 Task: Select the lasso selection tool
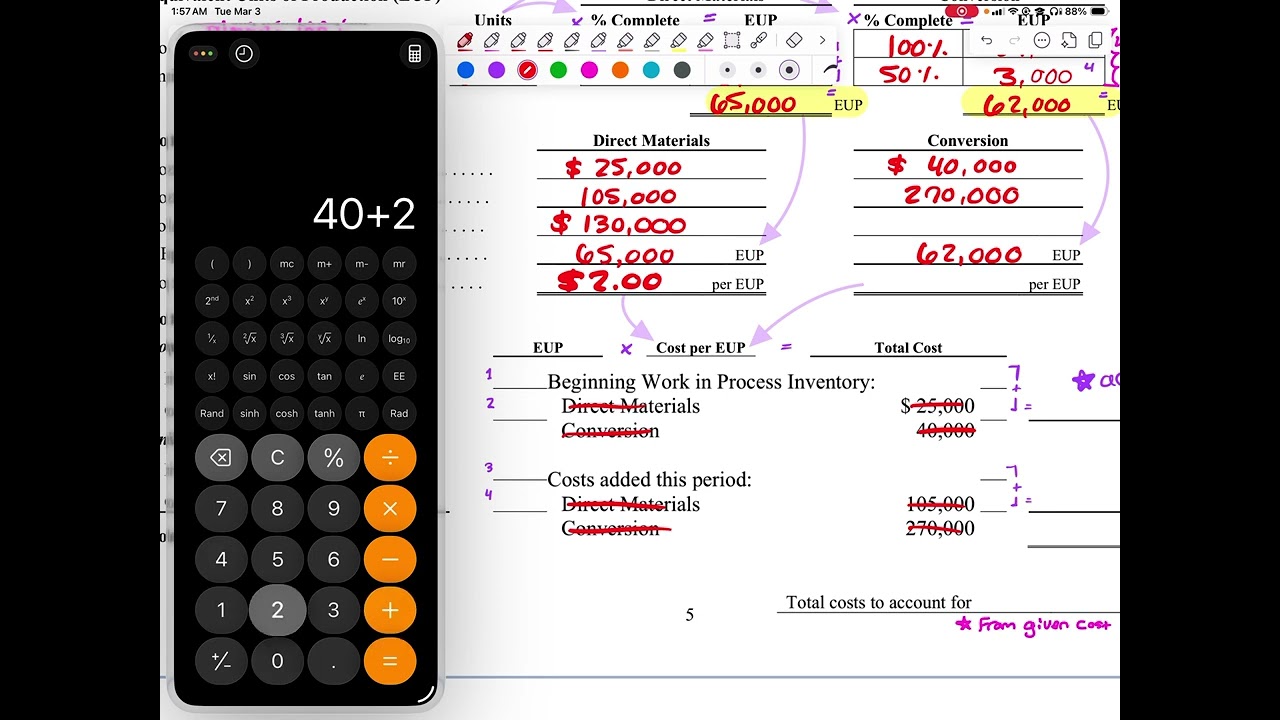pos(732,41)
